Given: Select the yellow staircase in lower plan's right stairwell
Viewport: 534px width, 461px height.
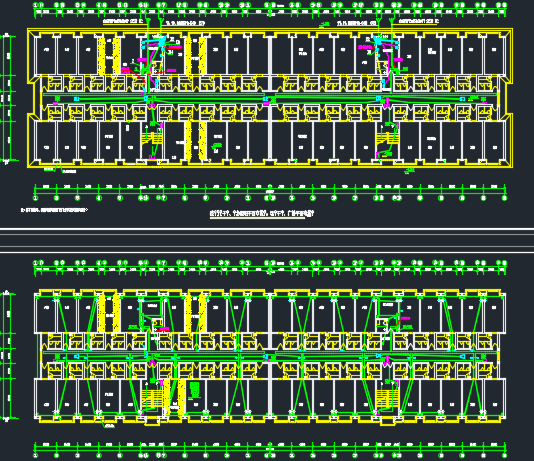Looking at the screenshot, I should pos(387,398).
